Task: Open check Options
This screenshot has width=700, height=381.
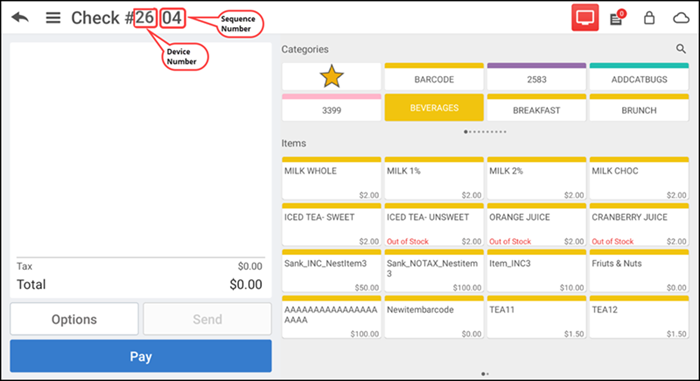Action: 74,319
